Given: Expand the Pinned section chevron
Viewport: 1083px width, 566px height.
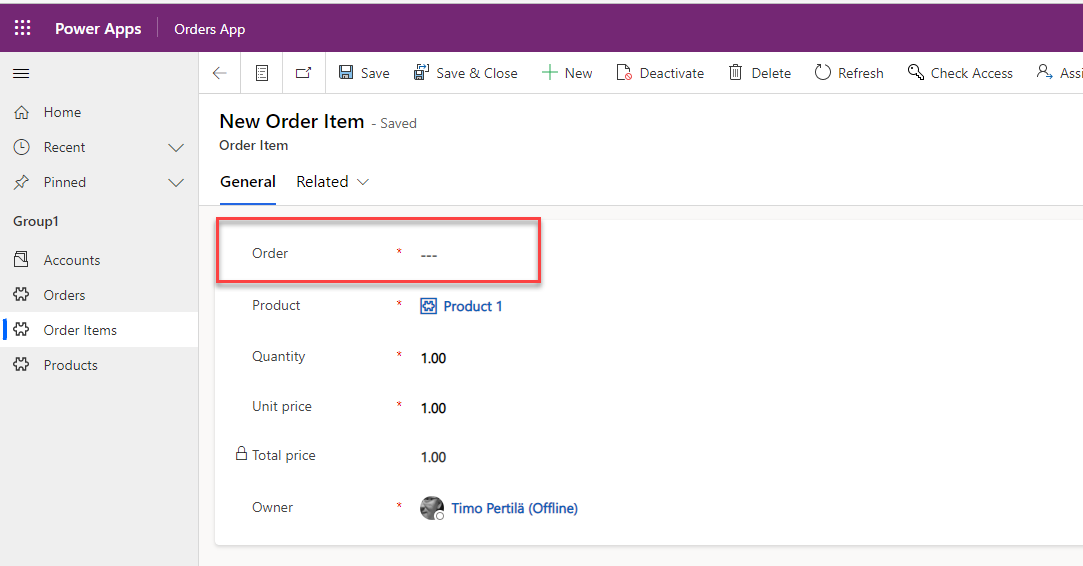Looking at the screenshot, I should pyautogui.click(x=176, y=183).
